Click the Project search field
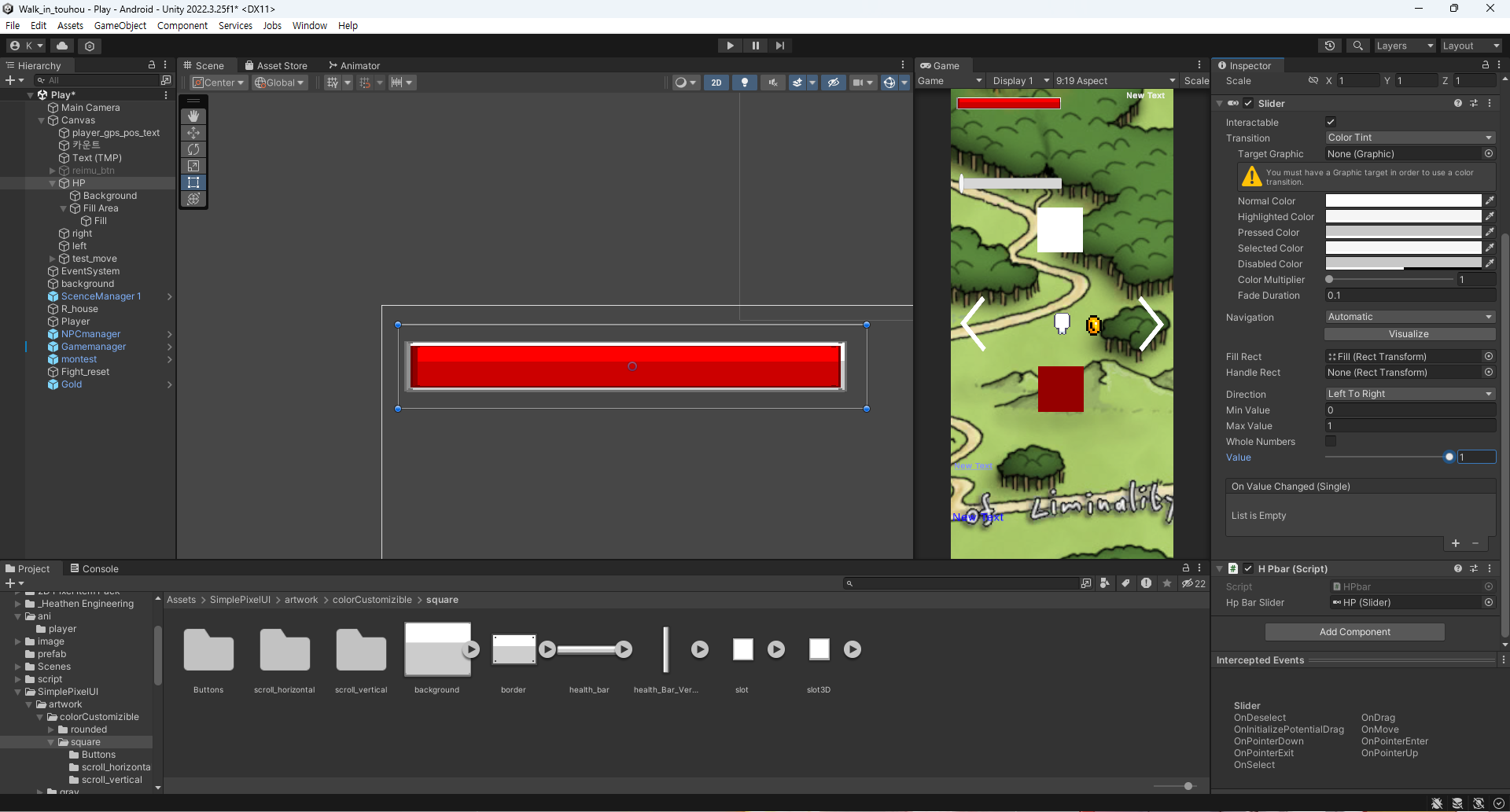 pyautogui.click(x=962, y=583)
